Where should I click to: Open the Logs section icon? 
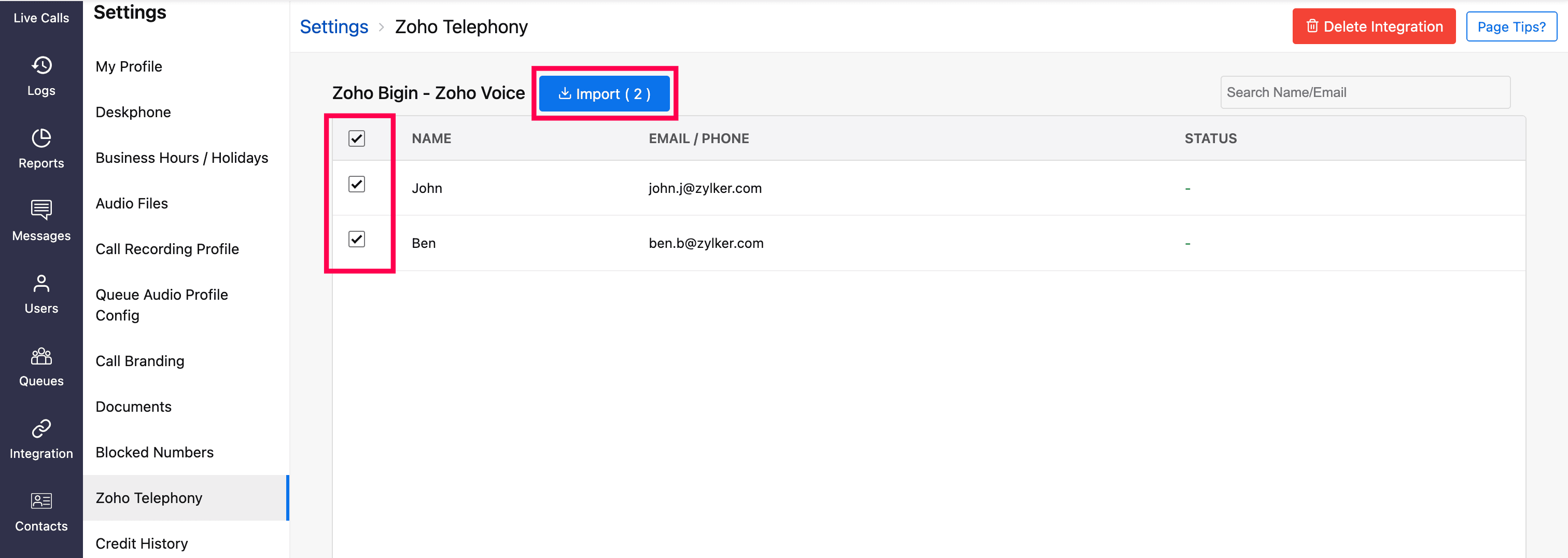(41, 65)
